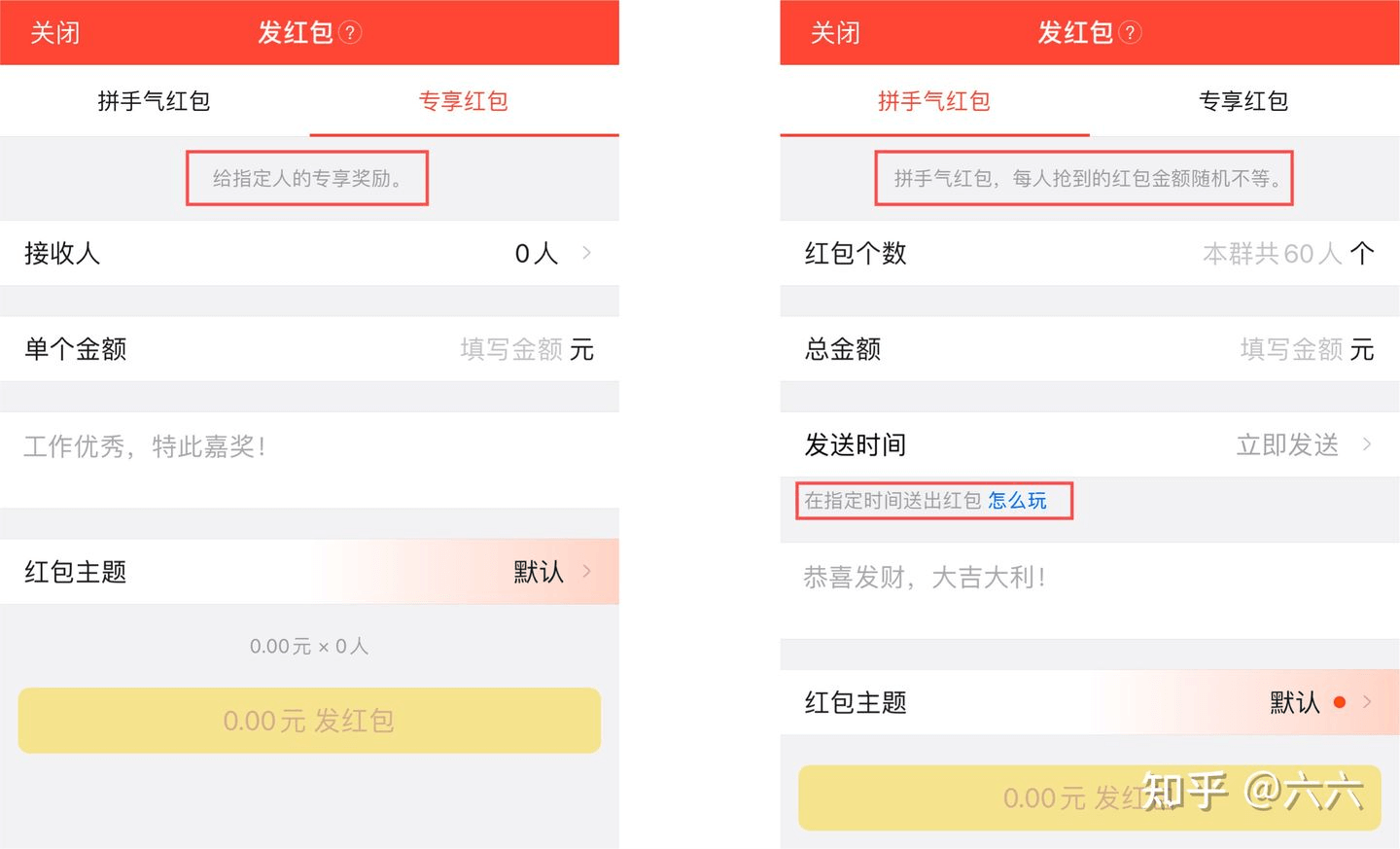
Task: Focus the 总金额 amount field
Action: point(1090,349)
